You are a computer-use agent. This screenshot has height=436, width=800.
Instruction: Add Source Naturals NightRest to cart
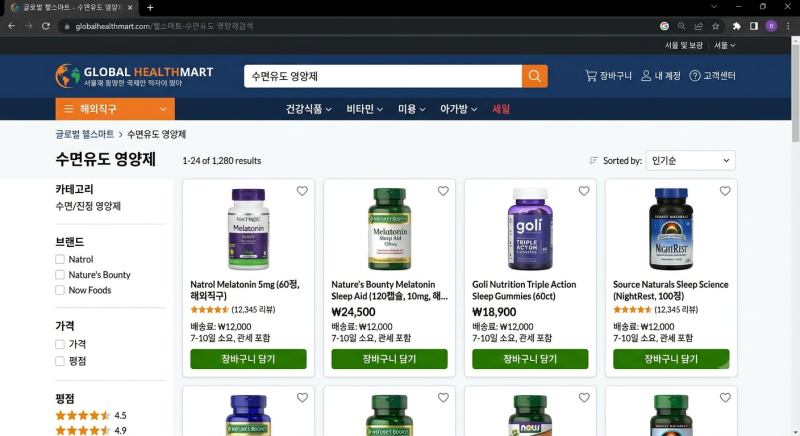[x=671, y=359]
